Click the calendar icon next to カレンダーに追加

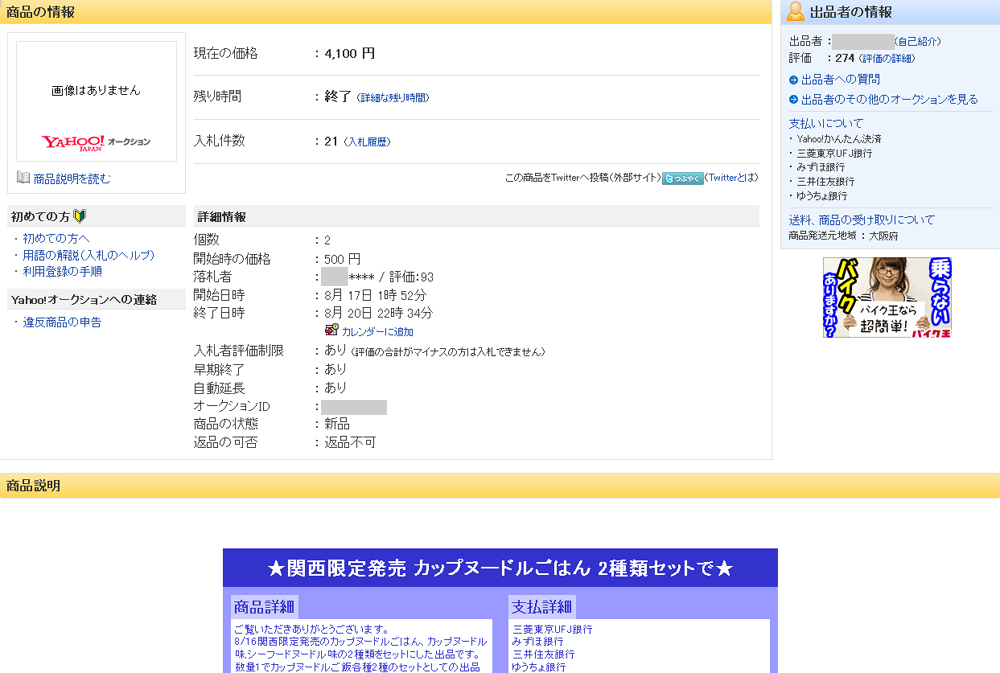click(331, 330)
